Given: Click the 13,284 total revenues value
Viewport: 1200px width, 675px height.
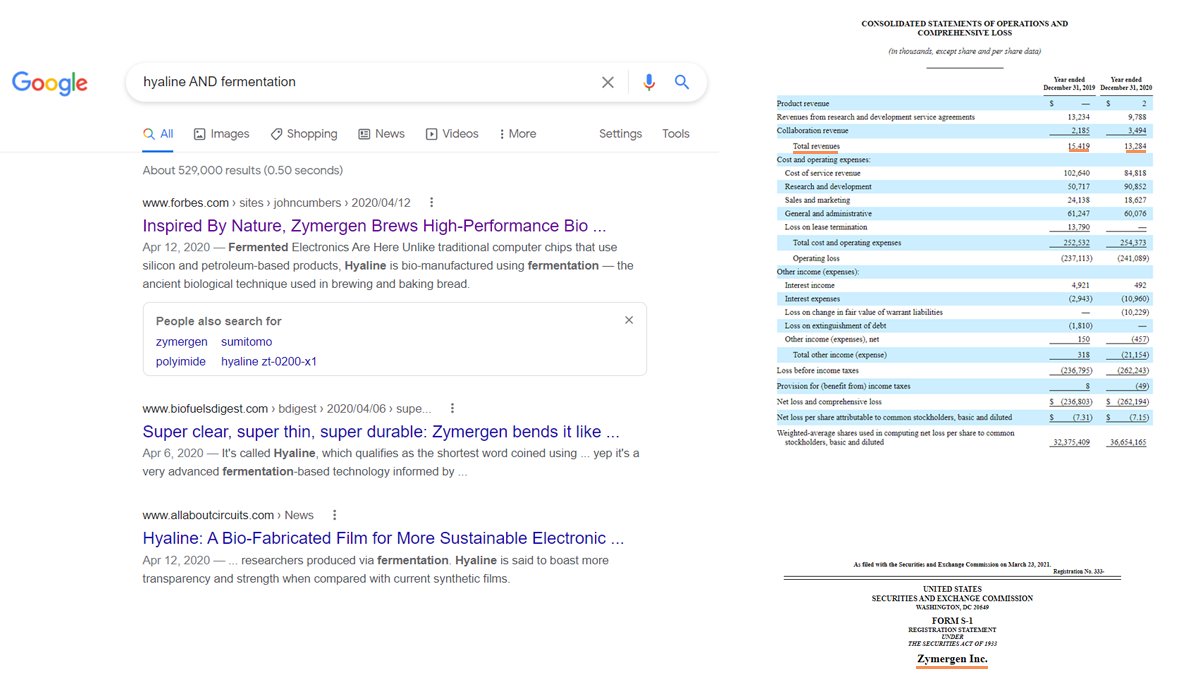Looking at the screenshot, I should pos(1135,146).
